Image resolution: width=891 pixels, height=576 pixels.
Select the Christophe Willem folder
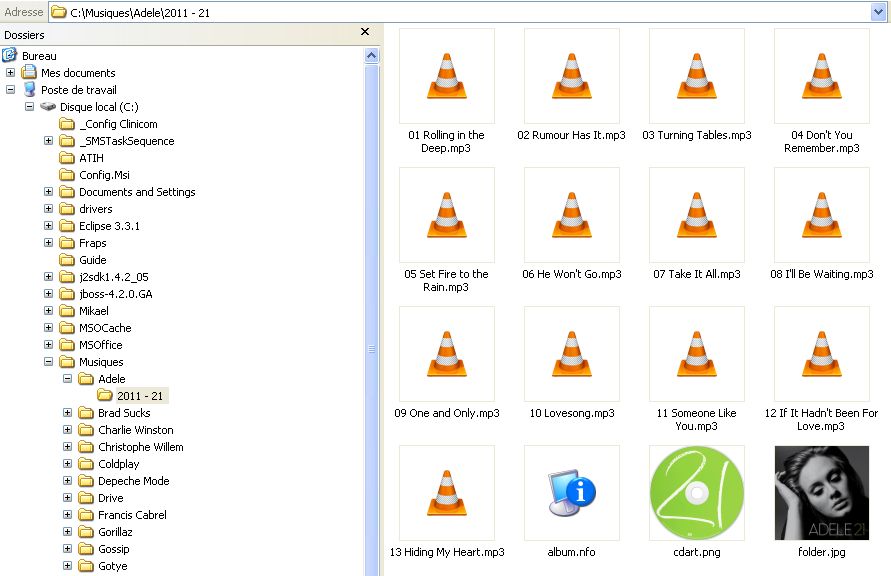(x=140, y=447)
